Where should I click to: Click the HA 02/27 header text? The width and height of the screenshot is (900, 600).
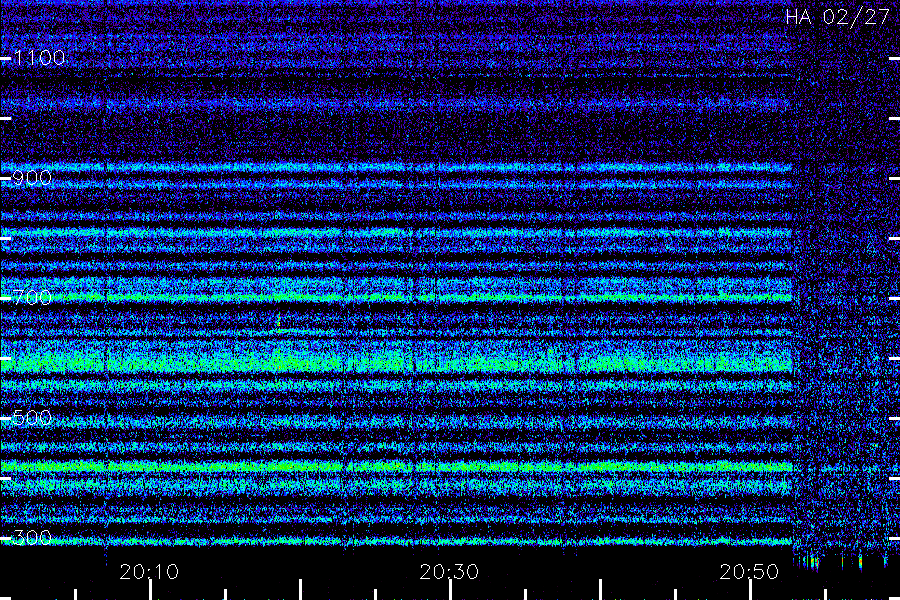point(837,17)
